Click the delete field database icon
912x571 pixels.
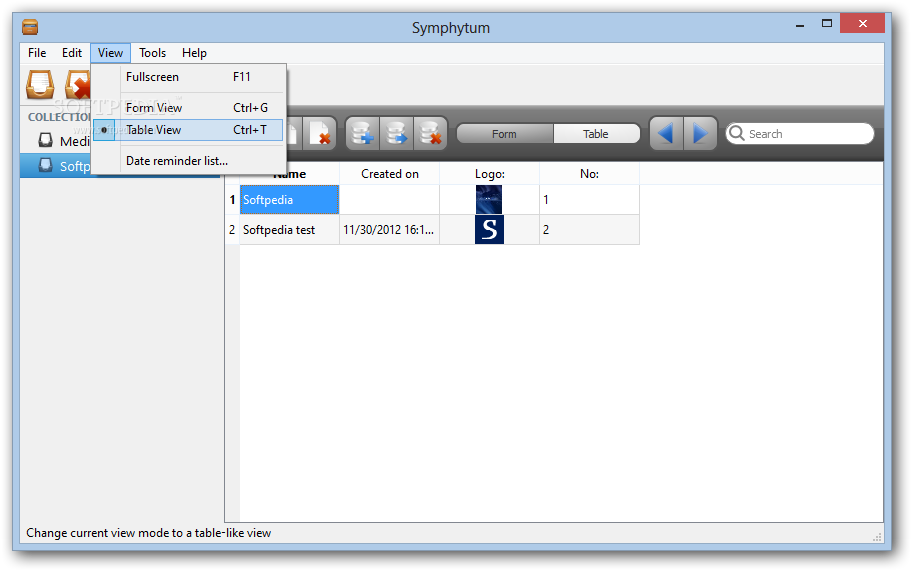pyautogui.click(x=430, y=134)
